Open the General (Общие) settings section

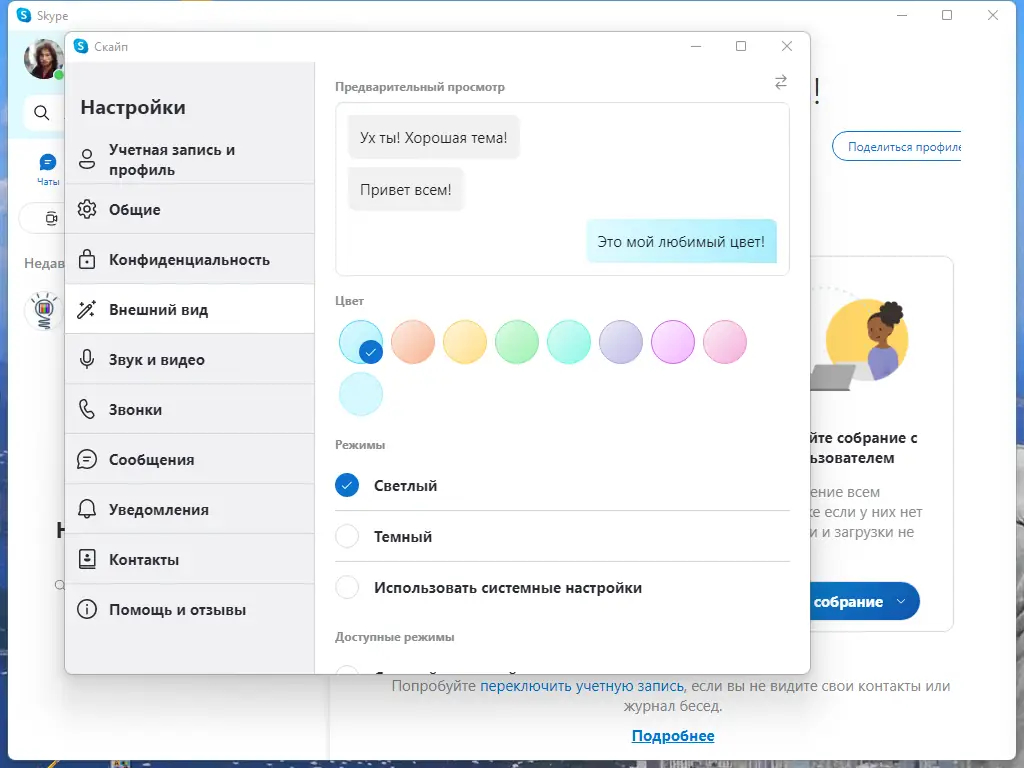189,209
